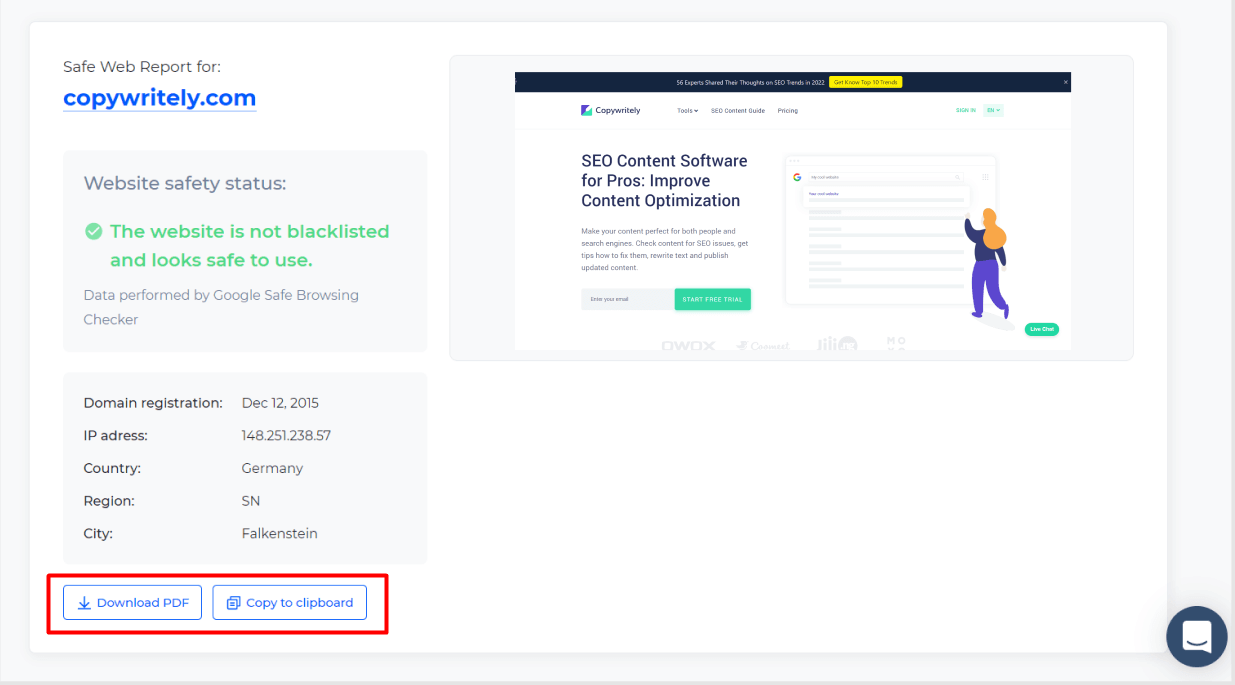Click the Copy to clipboard button

pyautogui.click(x=290, y=603)
